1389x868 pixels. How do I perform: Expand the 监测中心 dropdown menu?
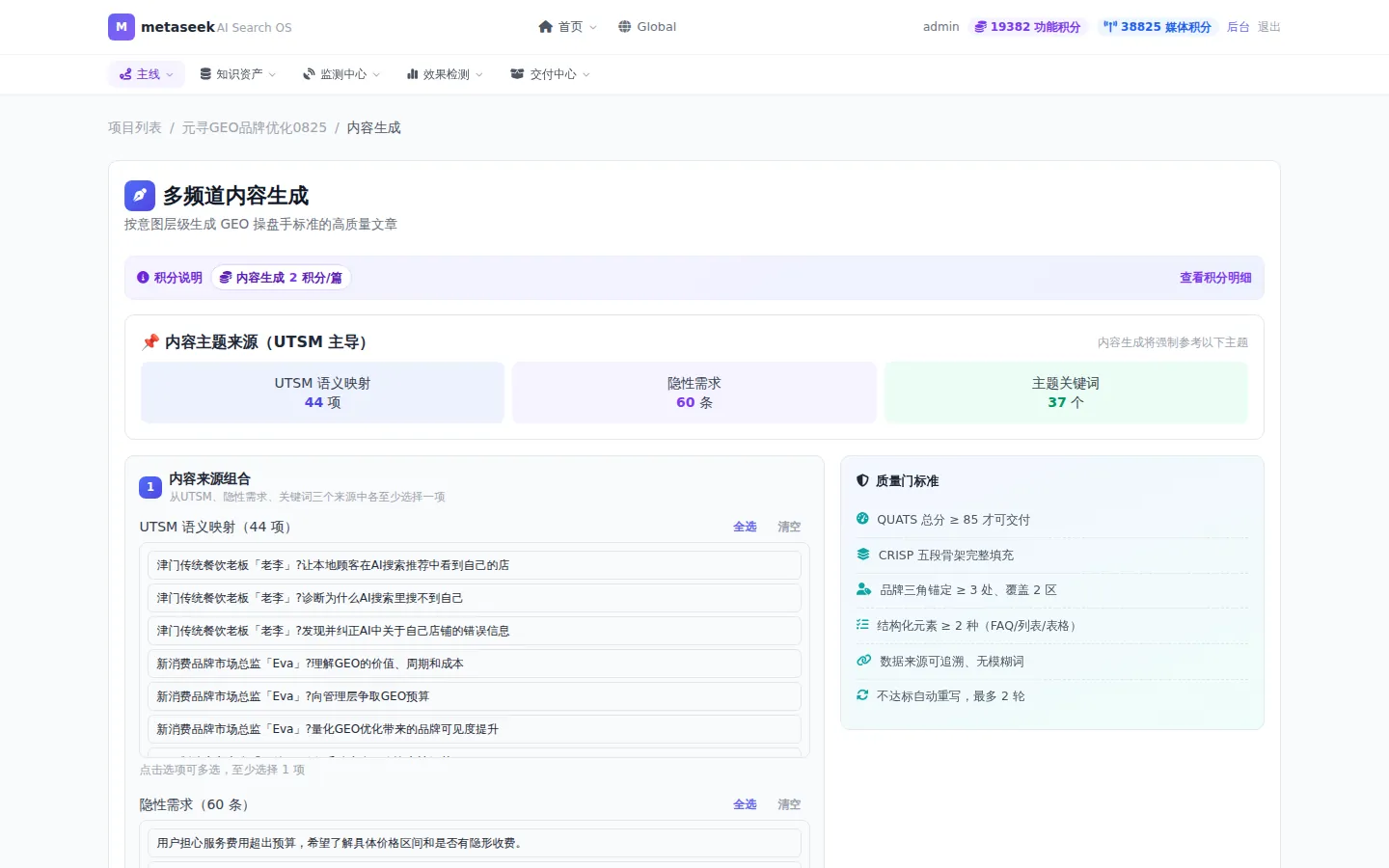pos(341,74)
